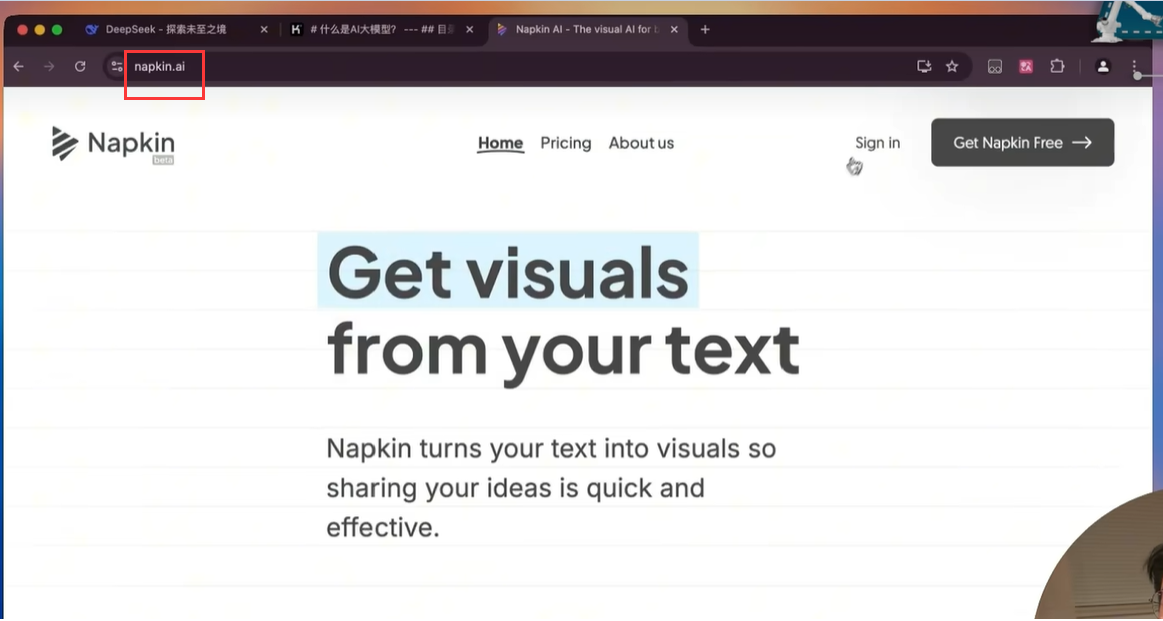The width and height of the screenshot is (1163, 621).
Task: Open the pink translate extension icon
Action: coord(1027,67)
